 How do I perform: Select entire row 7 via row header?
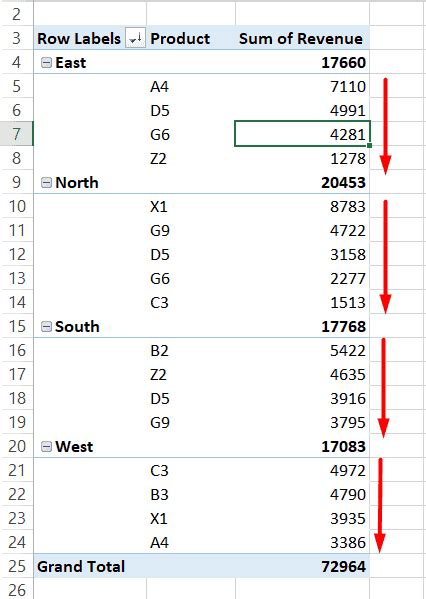pyautogui.click(x=16, y=134)
